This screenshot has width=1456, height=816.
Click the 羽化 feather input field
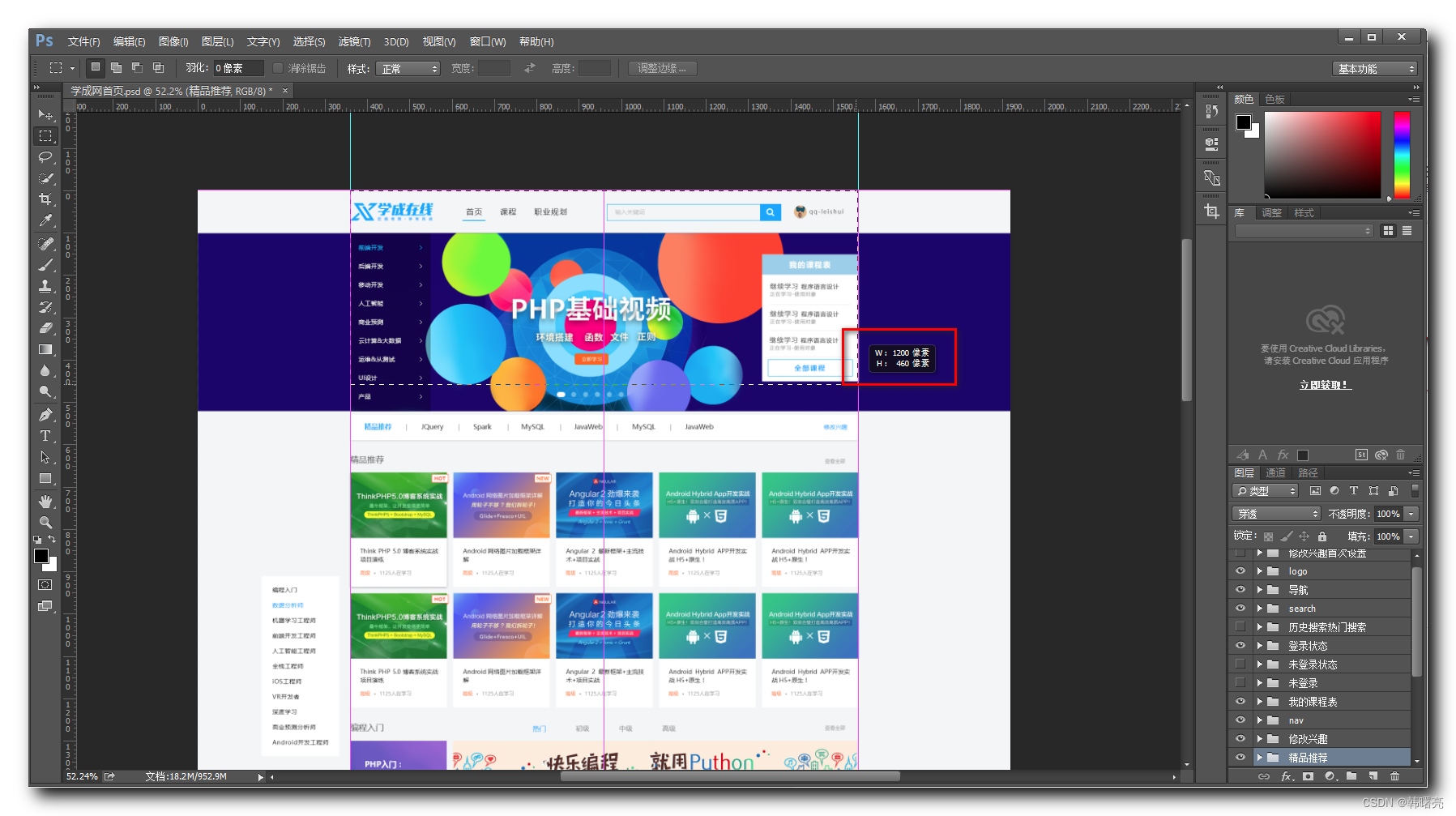(238, 68)
